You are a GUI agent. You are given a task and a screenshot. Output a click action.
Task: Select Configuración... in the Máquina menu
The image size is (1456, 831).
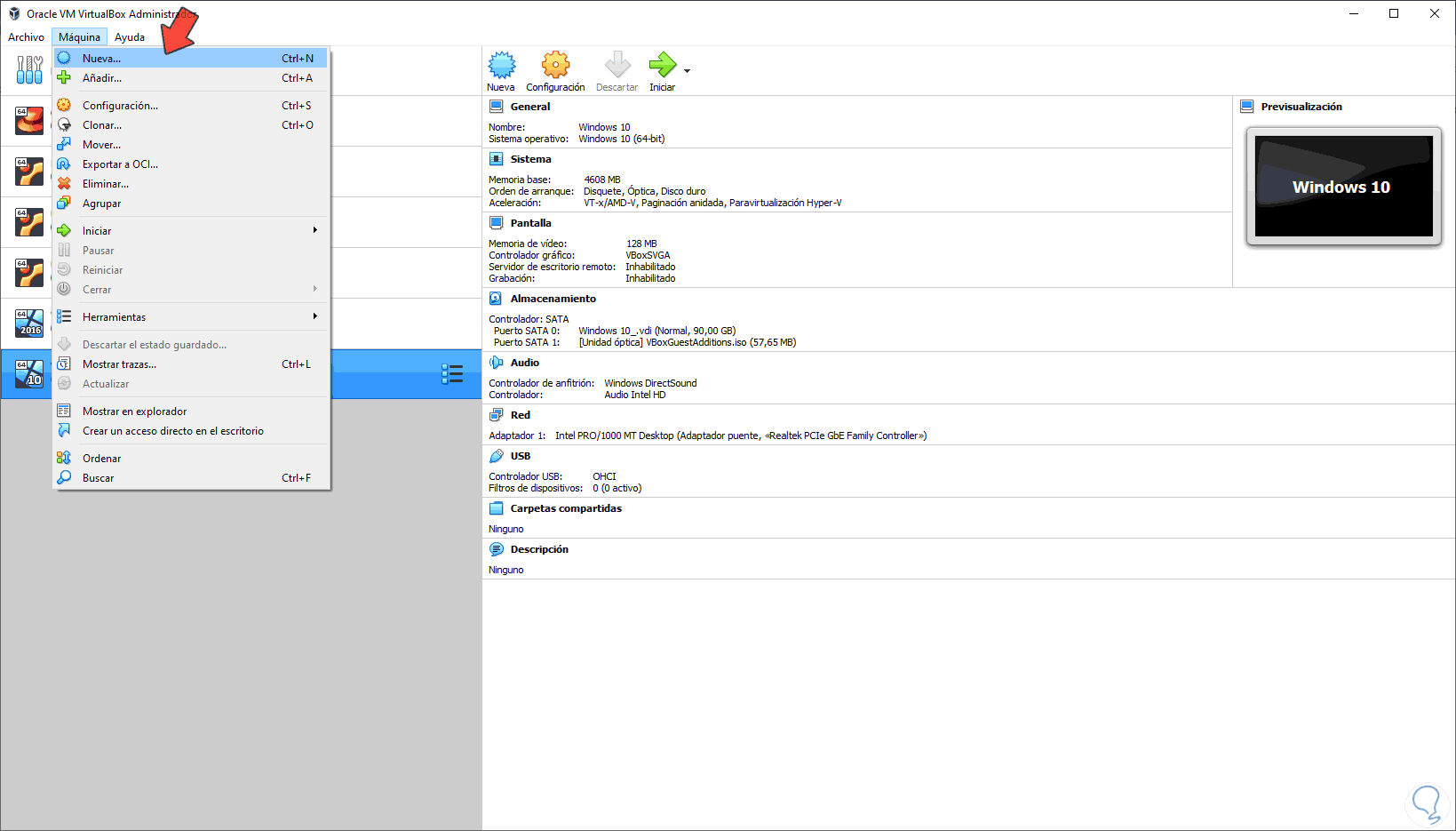[x=190, y=106]
